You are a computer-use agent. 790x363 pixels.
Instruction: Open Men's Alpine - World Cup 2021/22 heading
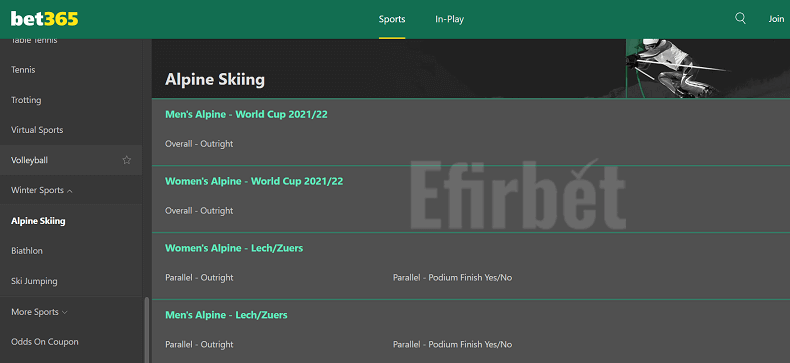[x=246, y=114]
